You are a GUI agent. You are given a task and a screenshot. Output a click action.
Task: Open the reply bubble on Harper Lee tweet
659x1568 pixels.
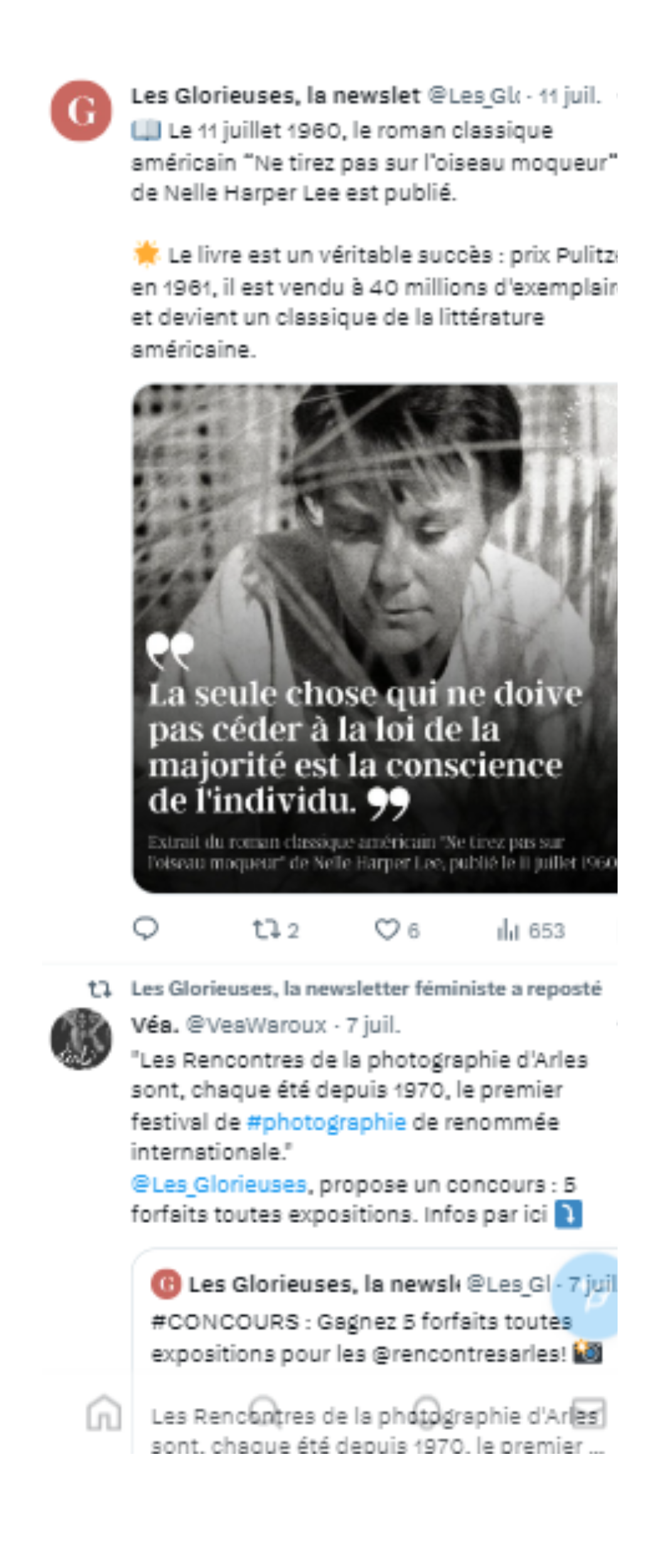pos(146,929)
